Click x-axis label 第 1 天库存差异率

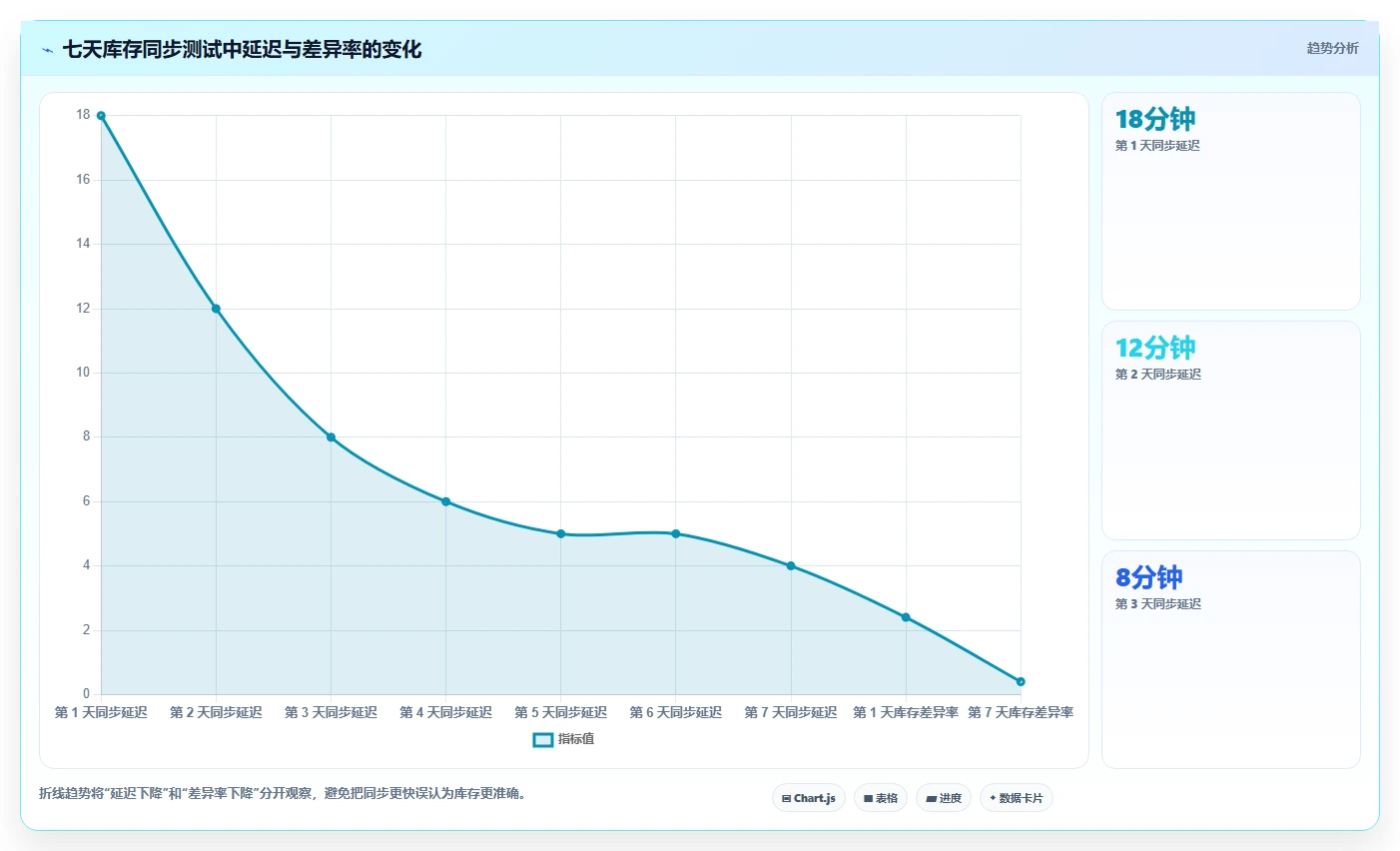pos(906,713)
